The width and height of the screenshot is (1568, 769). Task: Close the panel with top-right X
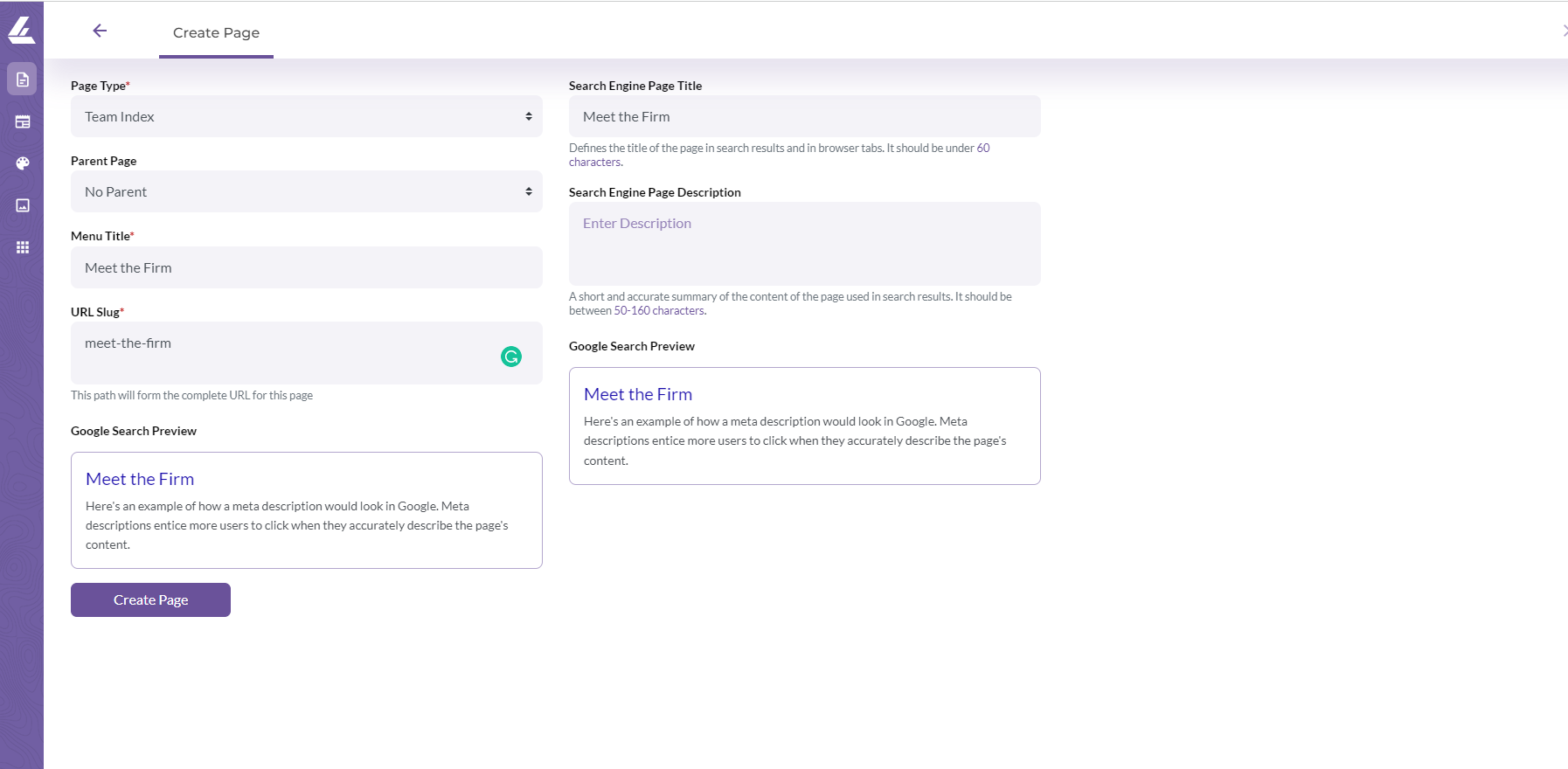click(x=1565, y=31)
